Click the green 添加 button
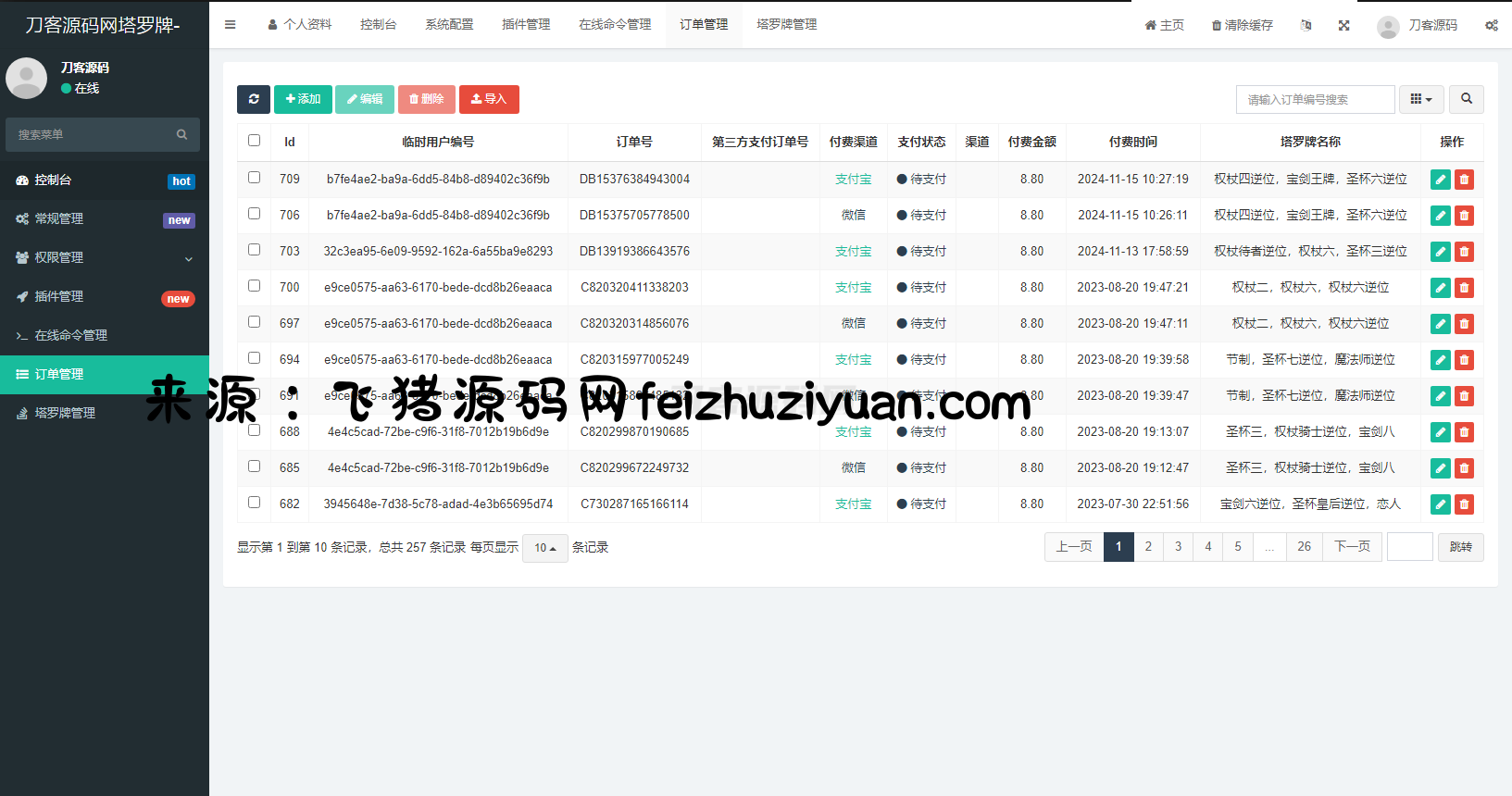 tap(303, 99)
